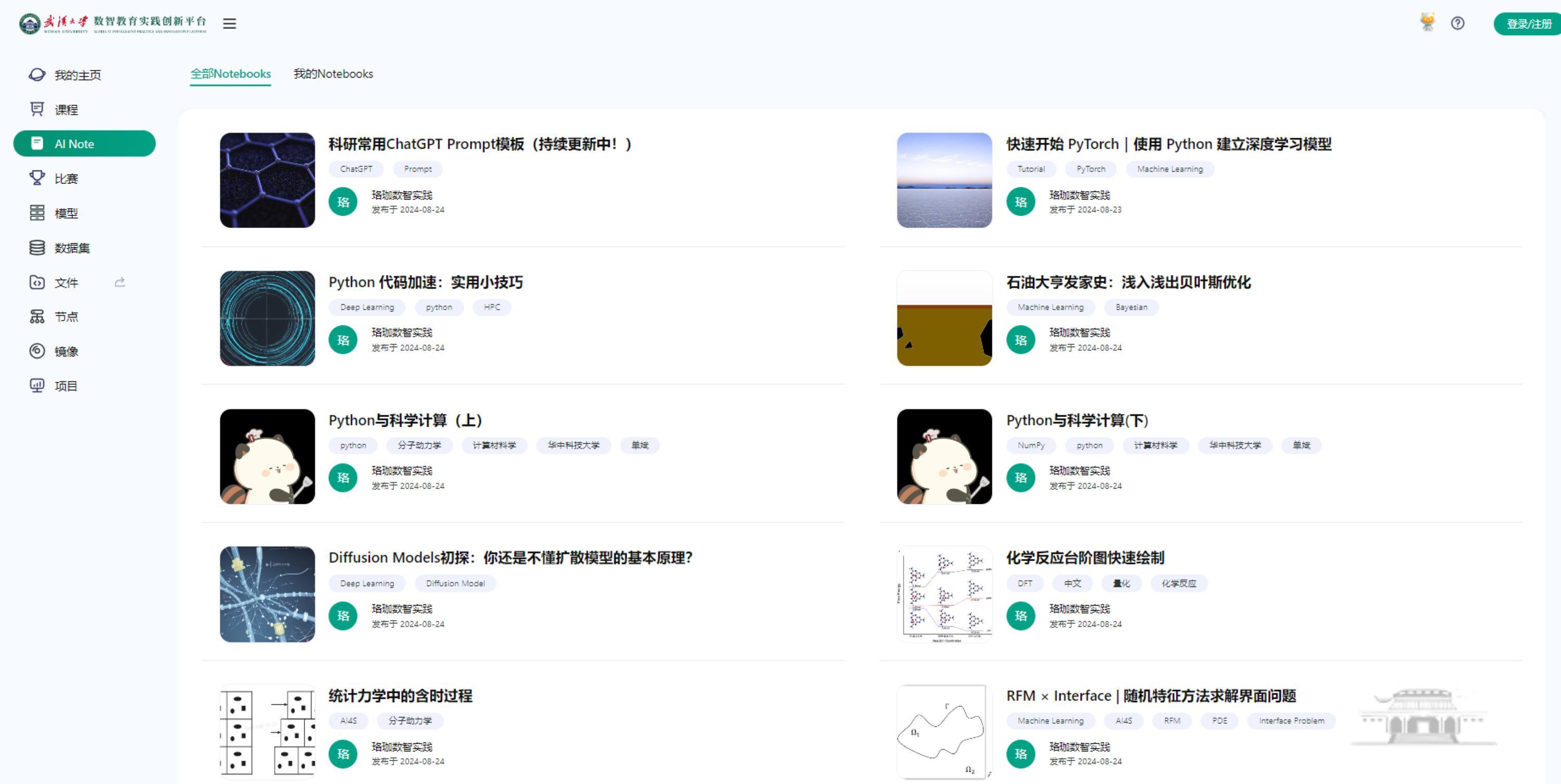Open 科研常用ChatGPT Prompt模板 notebook title
The width and height of the screenshot is (1561, 784).
click(x=479, y=144)
